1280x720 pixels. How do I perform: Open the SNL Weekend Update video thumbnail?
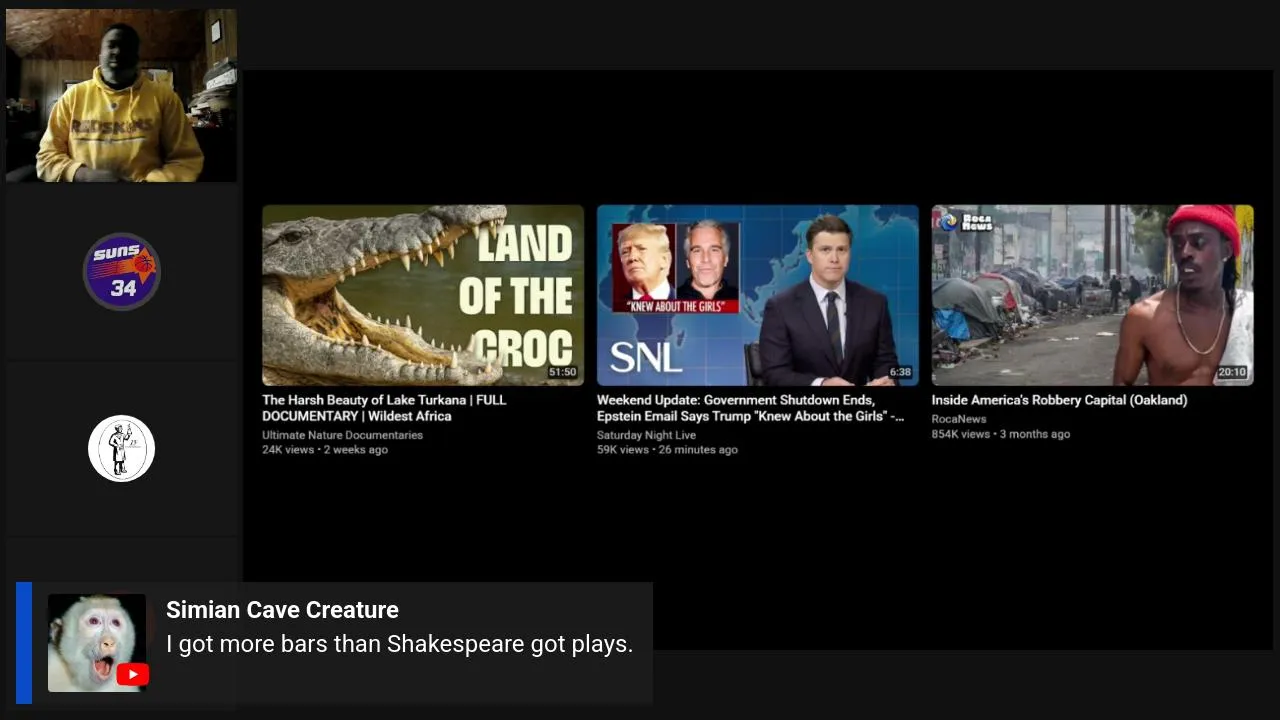758,295
